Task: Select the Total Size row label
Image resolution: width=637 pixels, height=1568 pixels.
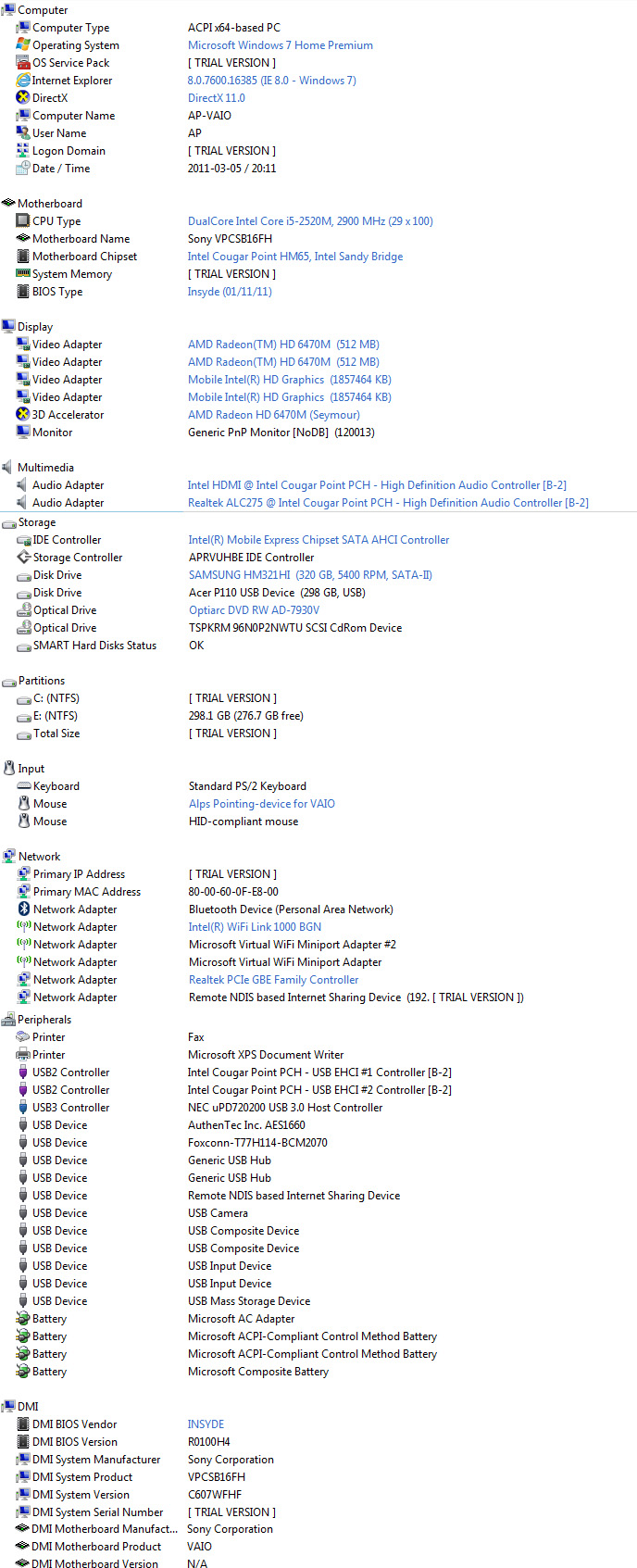Action: pos(56,734)
